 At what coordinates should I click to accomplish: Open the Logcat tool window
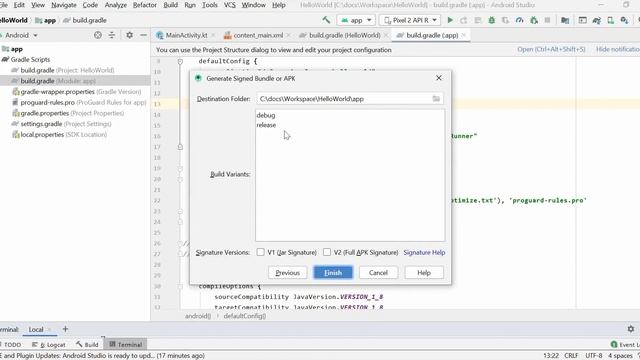click(49, 344)
